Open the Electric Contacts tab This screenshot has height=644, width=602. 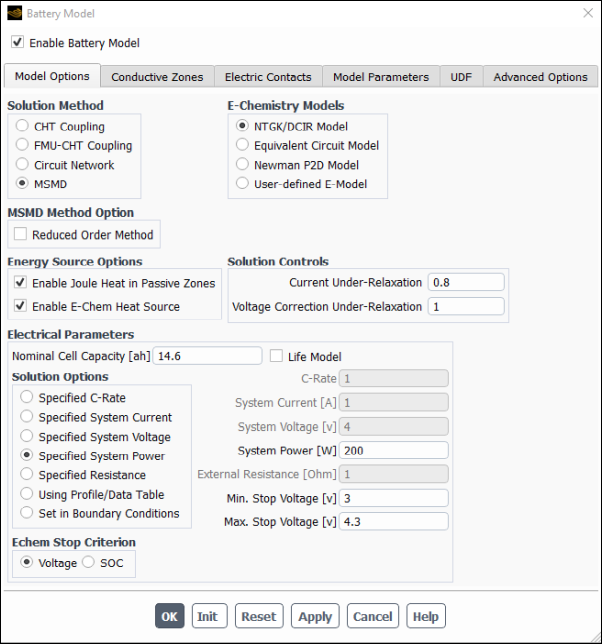tap(268, 77)
